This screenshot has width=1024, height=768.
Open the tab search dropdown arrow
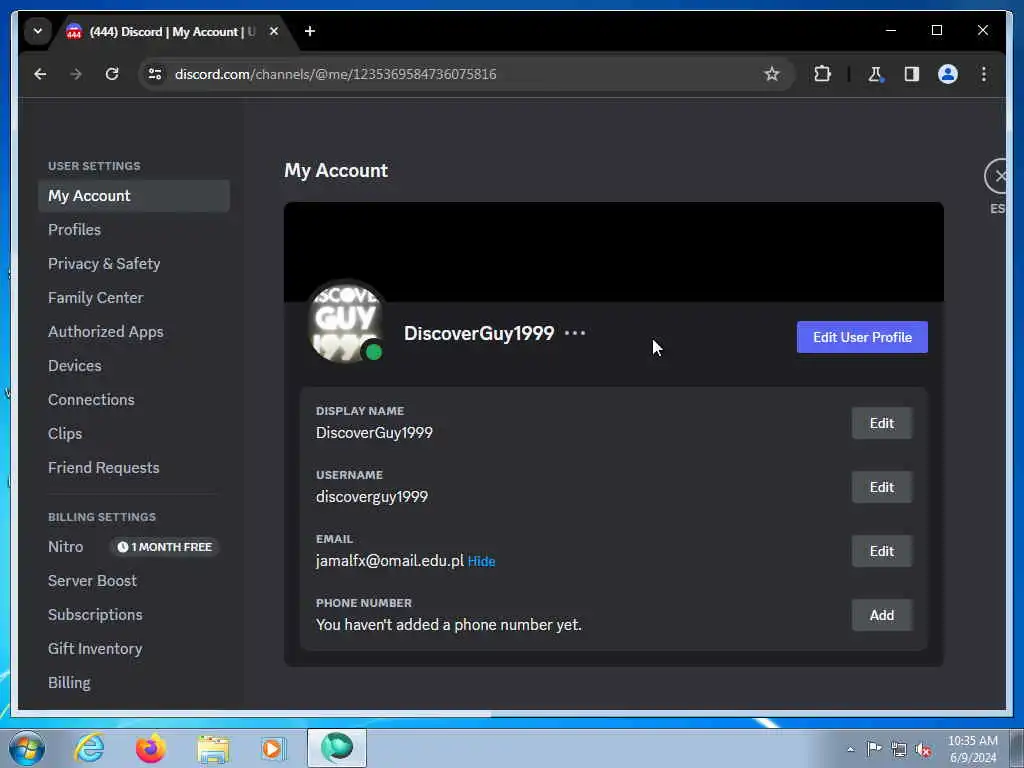click(x=38, y=31)
